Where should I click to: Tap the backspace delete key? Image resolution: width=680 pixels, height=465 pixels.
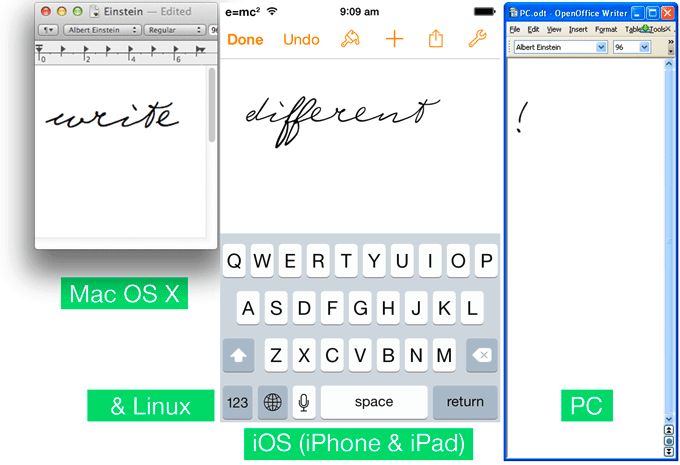pyautogui.click(x=482, y=355)
